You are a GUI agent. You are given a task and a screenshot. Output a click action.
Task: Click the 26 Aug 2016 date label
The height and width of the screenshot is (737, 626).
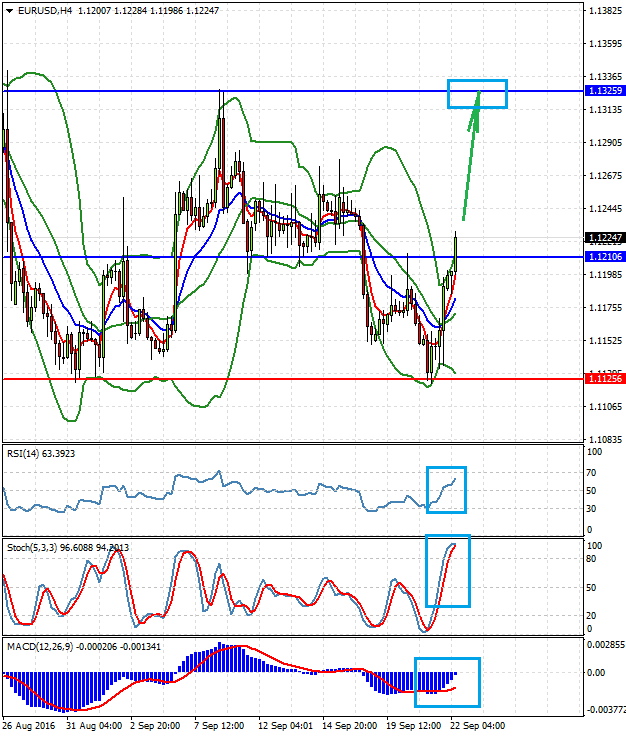(x=31, y=725)
